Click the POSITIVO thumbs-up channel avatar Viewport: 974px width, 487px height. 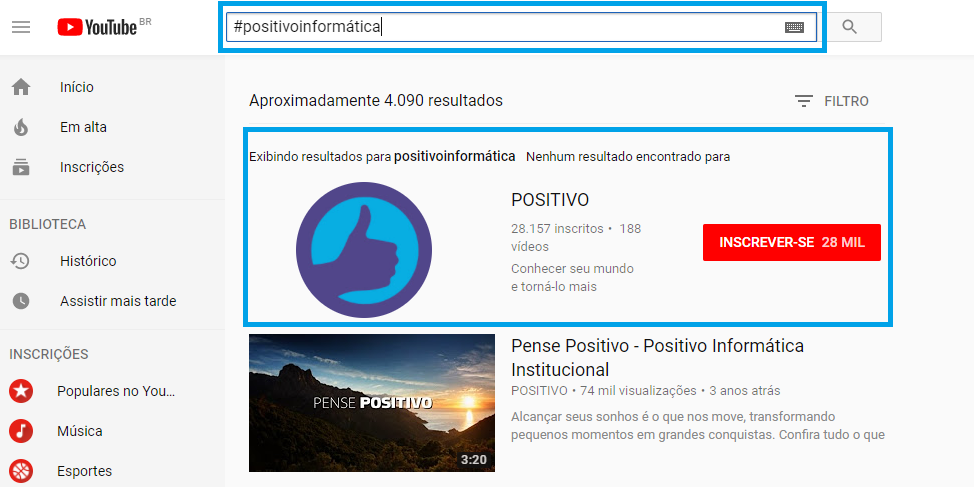point(364,250)
